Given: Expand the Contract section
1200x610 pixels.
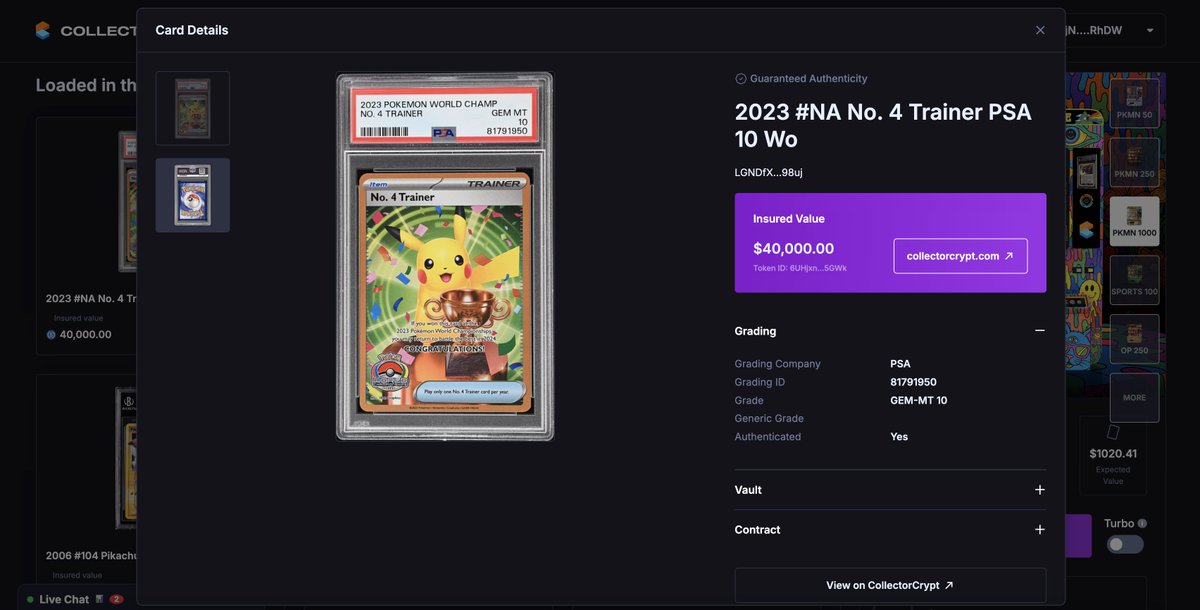Looking at the screenshot, I should pos(1040,530).
